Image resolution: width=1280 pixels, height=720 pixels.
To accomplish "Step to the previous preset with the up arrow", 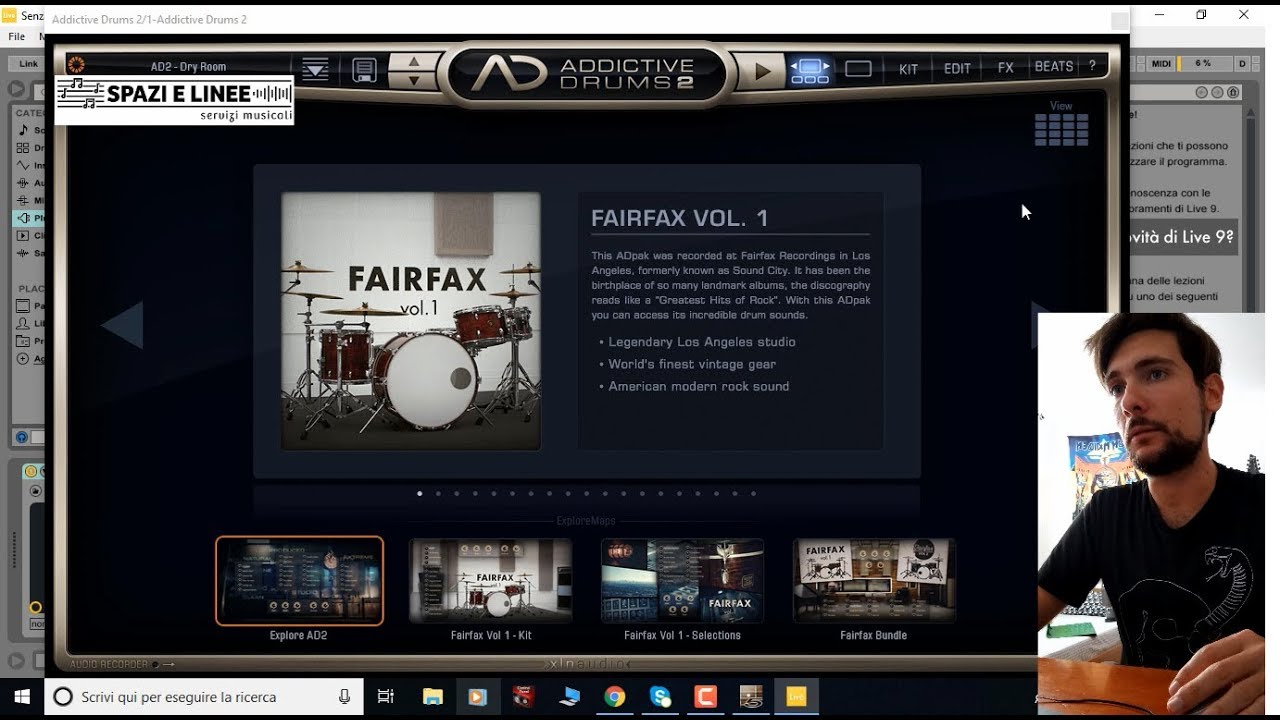I will coord(413,62).
